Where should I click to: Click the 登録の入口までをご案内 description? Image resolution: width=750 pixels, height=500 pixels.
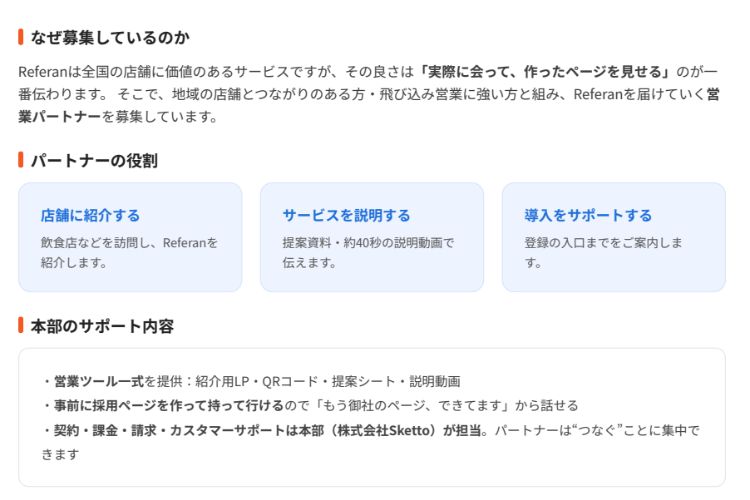[x=604, y=253]
